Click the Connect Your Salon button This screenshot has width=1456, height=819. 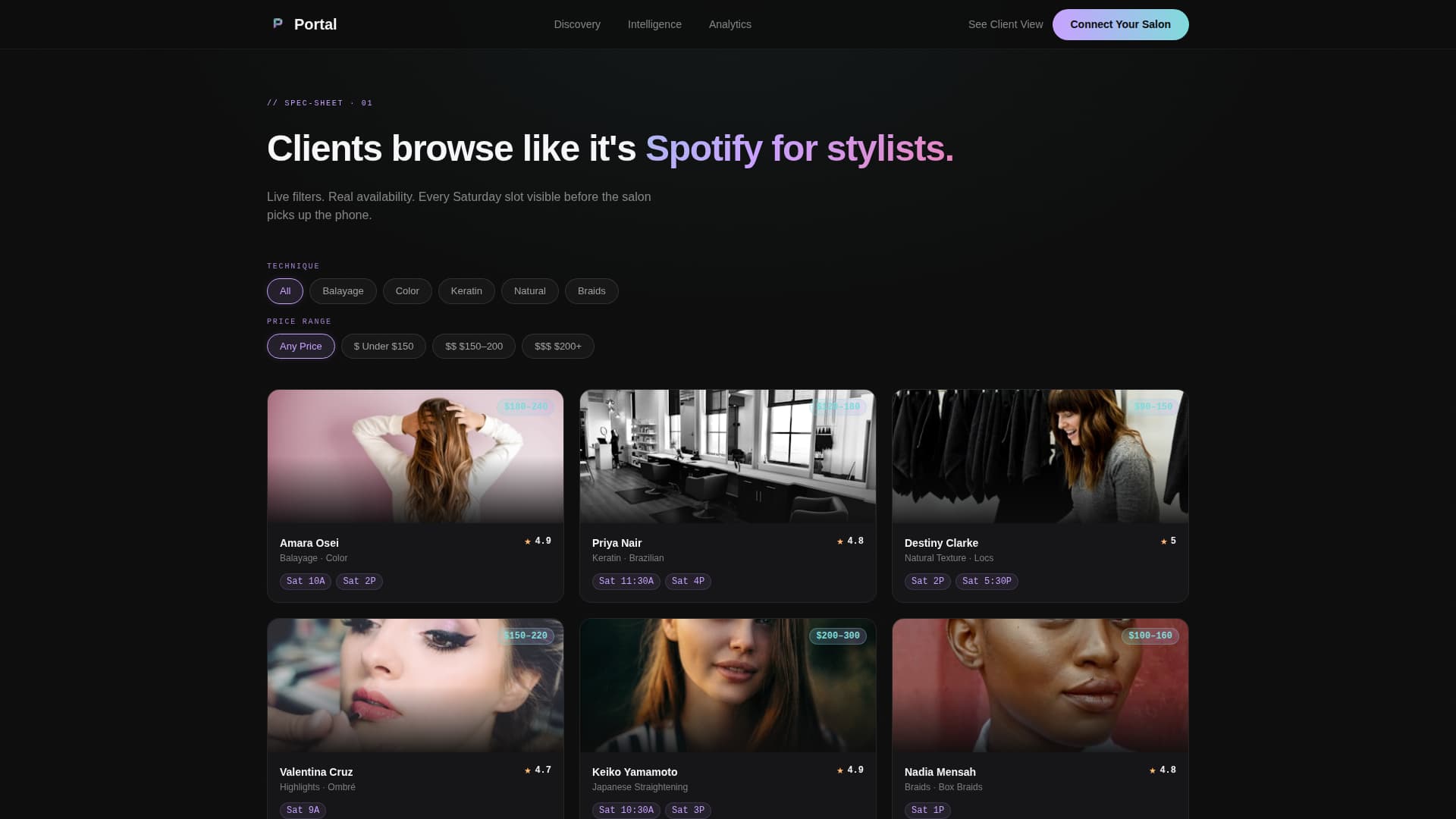[x=1120, y=24]
